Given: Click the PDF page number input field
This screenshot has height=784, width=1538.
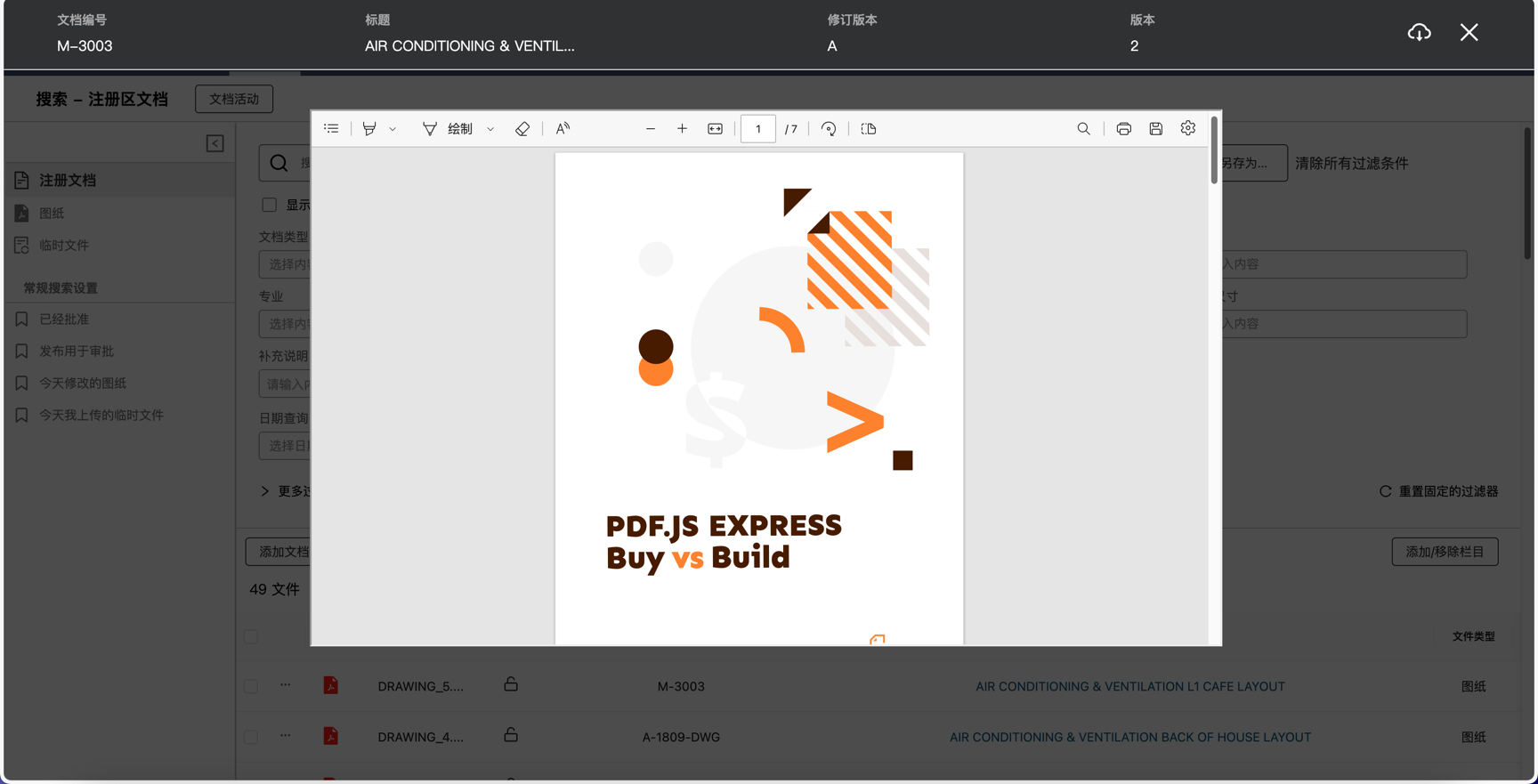Looking at the screenshot, I should pos(758,129).
